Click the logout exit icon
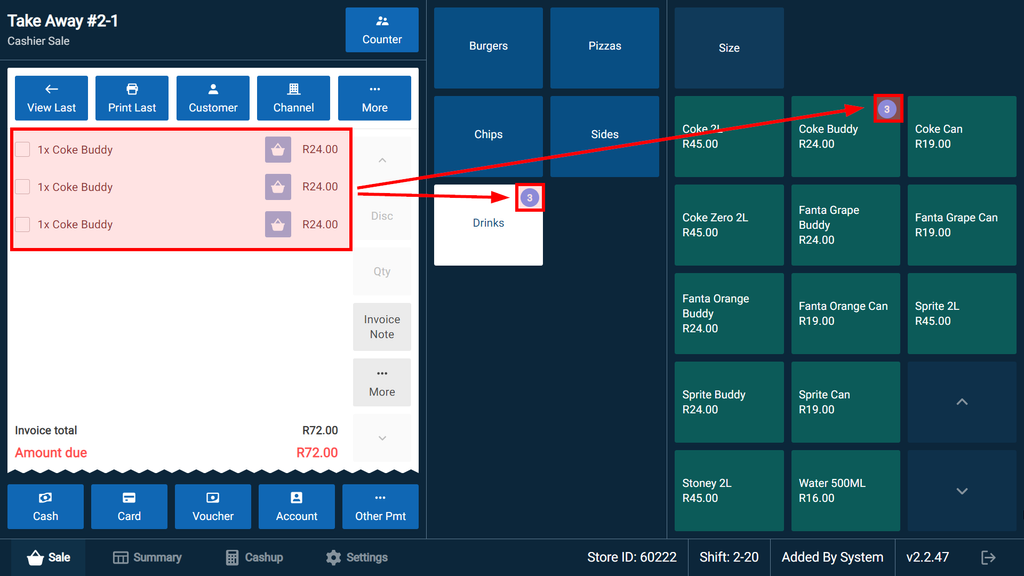The image size is (1024, 576). (989, 558)
